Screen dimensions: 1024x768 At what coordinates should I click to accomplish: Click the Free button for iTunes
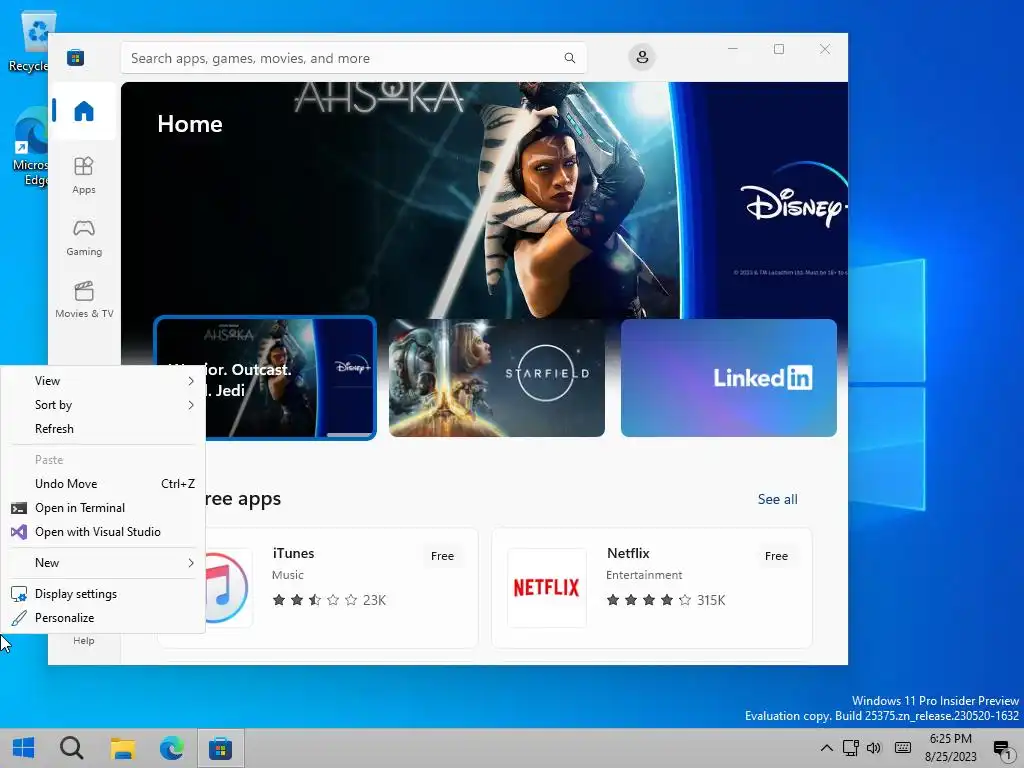coord(442,556)
